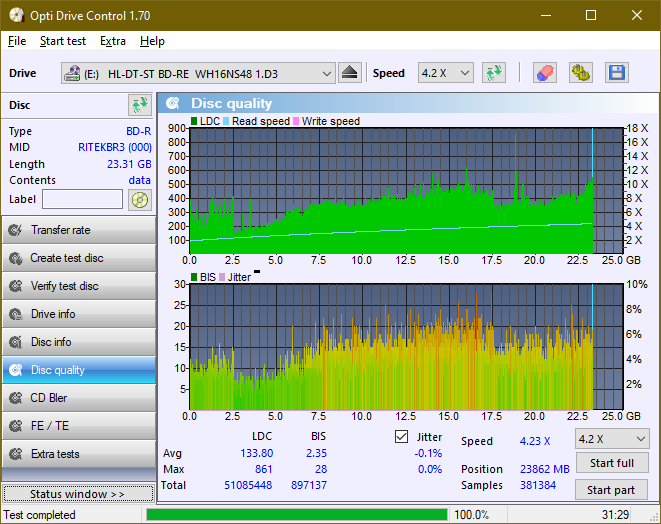661x524 pixels.
Task: Open the Start test menu
Action: click(63, 41)
